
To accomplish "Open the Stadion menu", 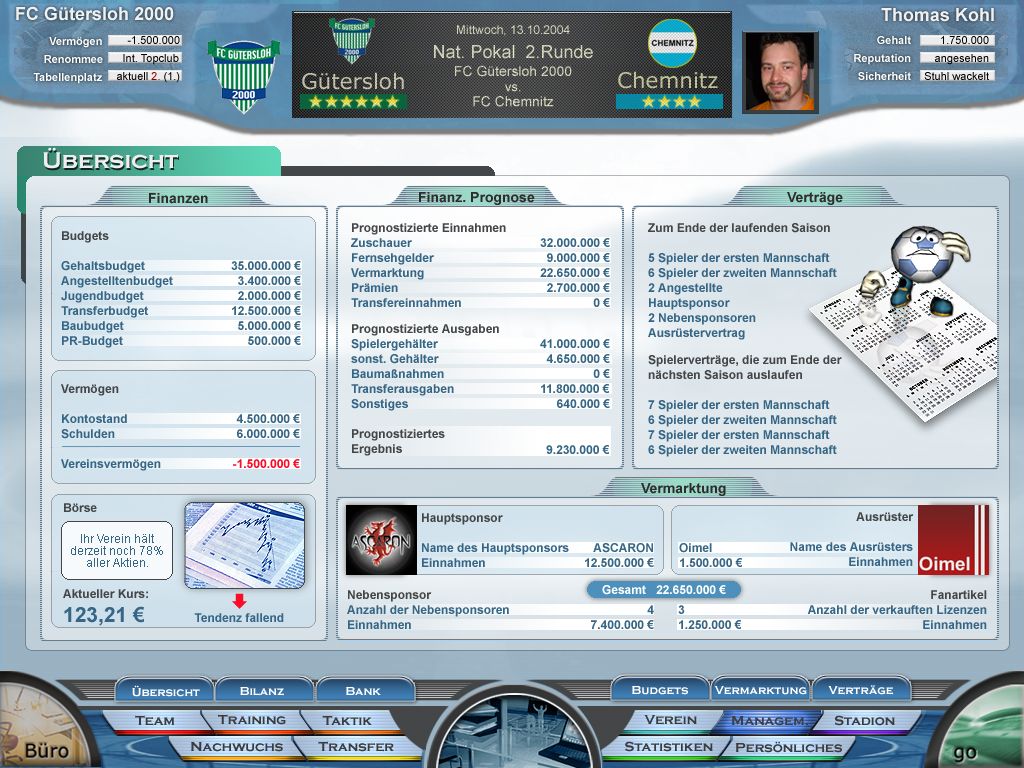I will [864, 720].
